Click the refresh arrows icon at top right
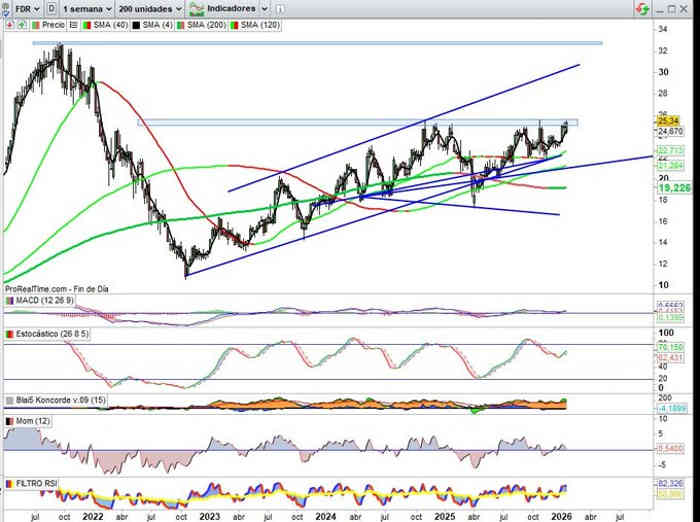This screenshot has height=522, width=700. (x=640, y=8)
